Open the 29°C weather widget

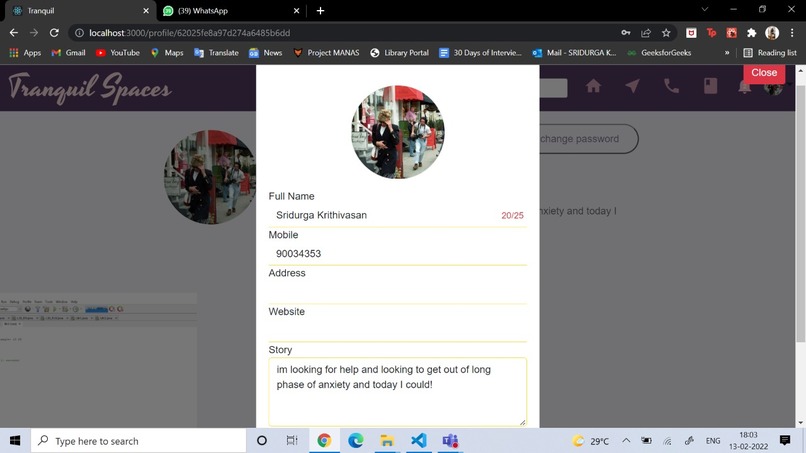591,441
